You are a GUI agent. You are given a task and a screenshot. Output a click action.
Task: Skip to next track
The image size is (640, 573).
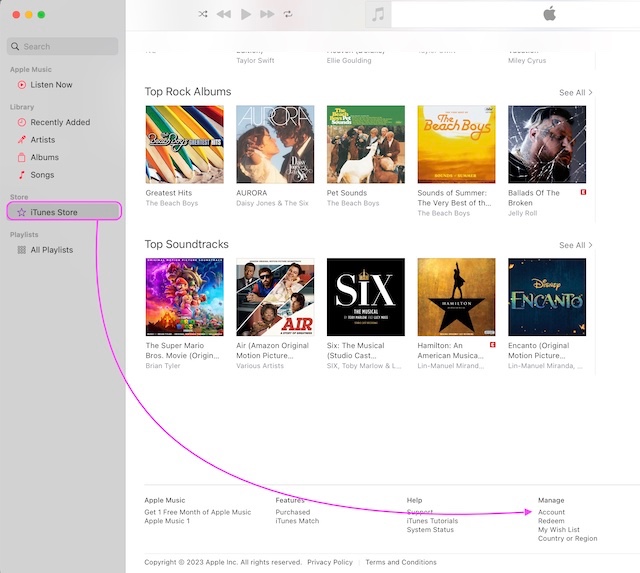coord(267,14)
